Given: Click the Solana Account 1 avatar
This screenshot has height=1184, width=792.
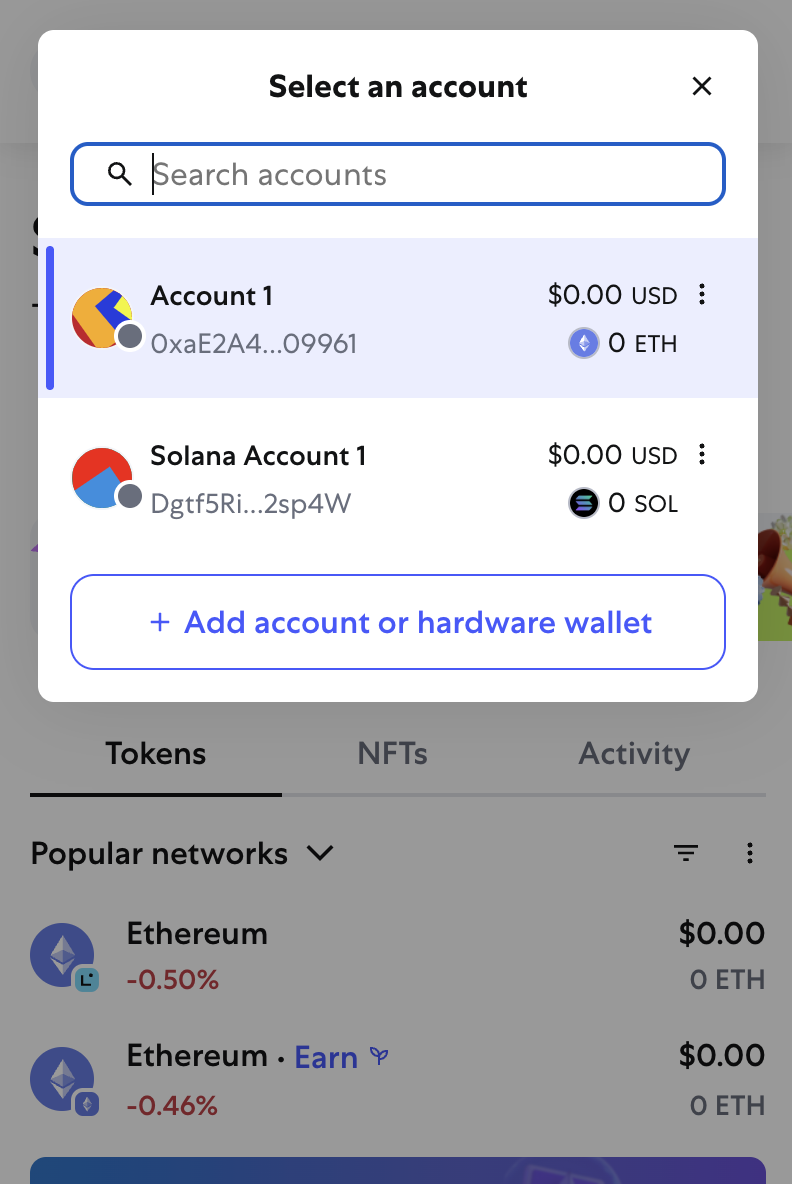Looking at the screenshot, I should click(103, 478).
